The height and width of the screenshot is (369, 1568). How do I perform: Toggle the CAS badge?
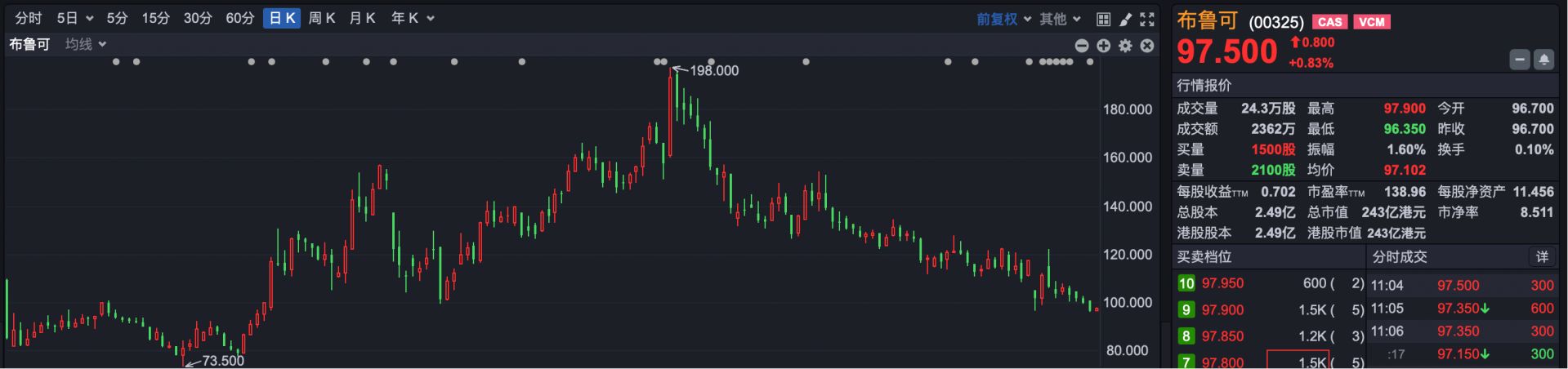(1329, 22)
